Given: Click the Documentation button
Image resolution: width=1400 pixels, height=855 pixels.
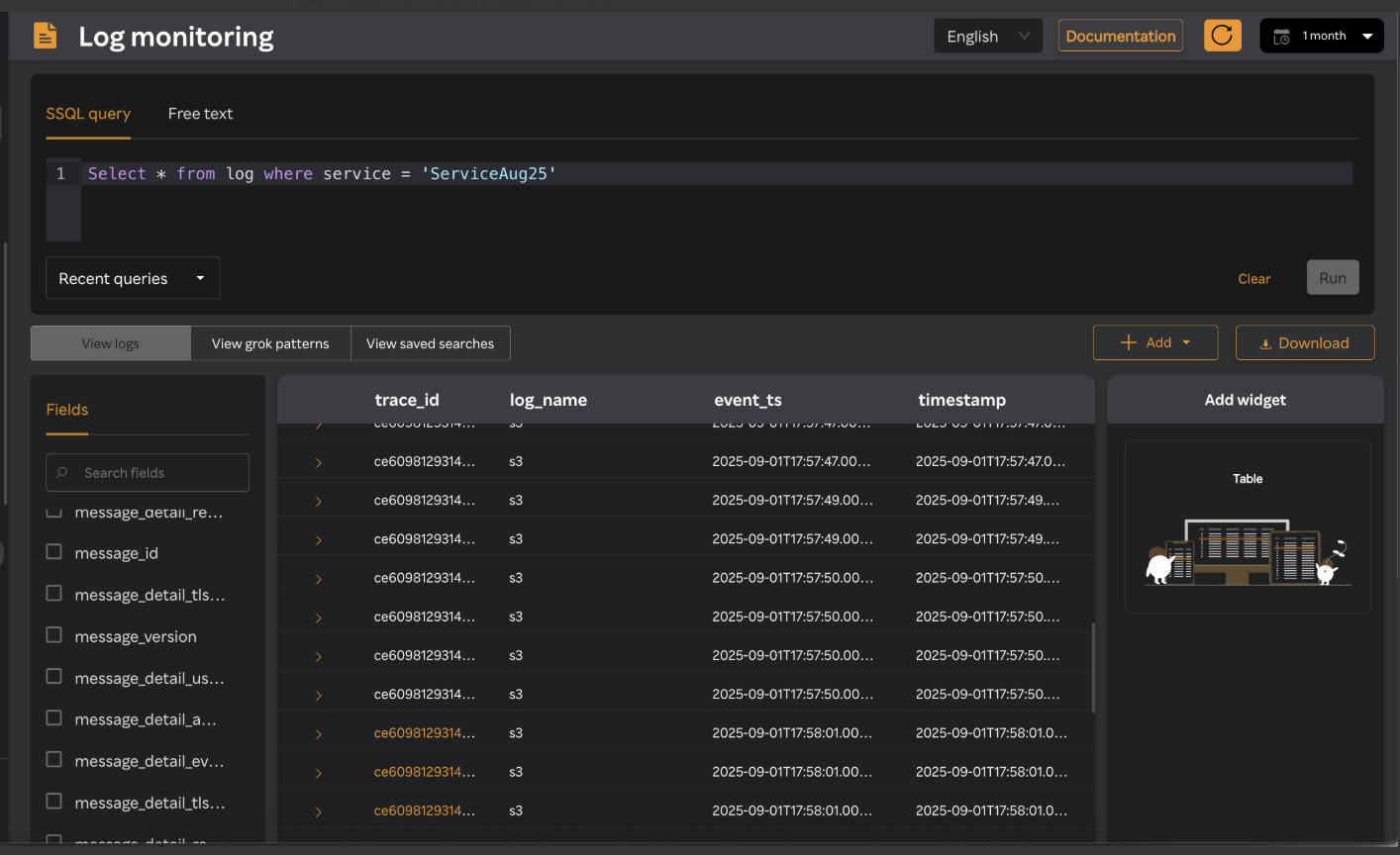Looking at the screenshot, I should tap(1121, 36).
